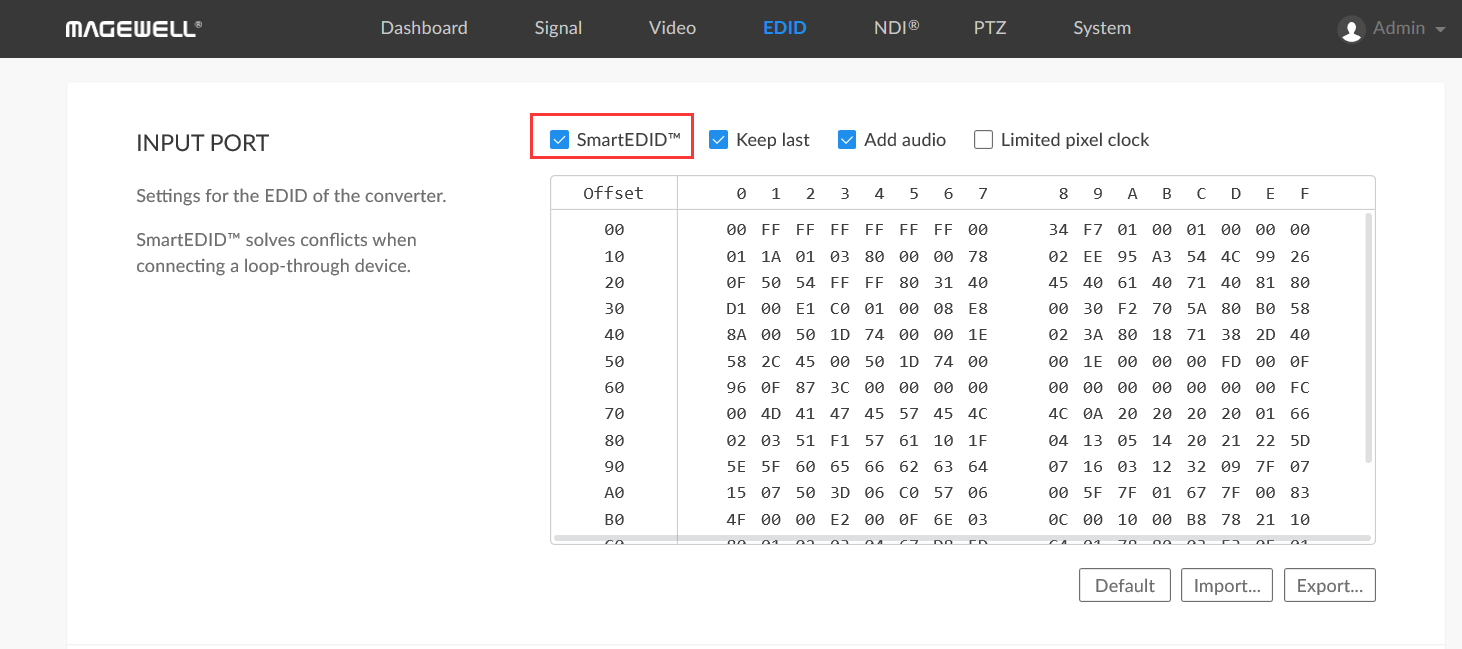Enable Limited pixel clock
Image resolution: width=1462 pixels, height=649 pixels.
pyautogui.click(x=983, y=140)
